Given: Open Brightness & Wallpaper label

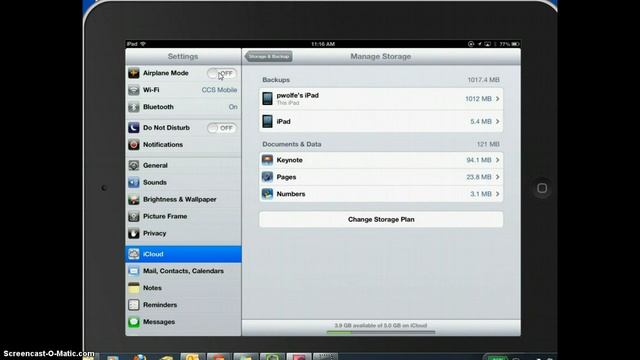Looking at the screenshot, I should pyautogui.click(x=180, y=200).
